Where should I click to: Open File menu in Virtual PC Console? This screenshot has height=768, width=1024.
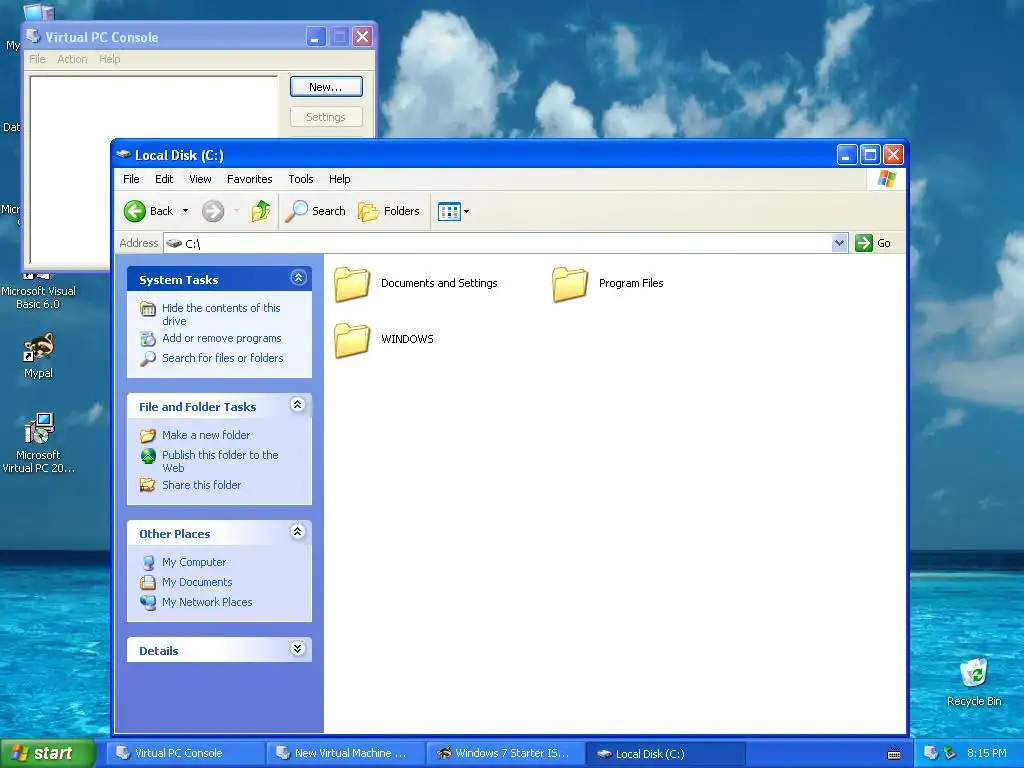pyautogui.click(x=37, y=59)
